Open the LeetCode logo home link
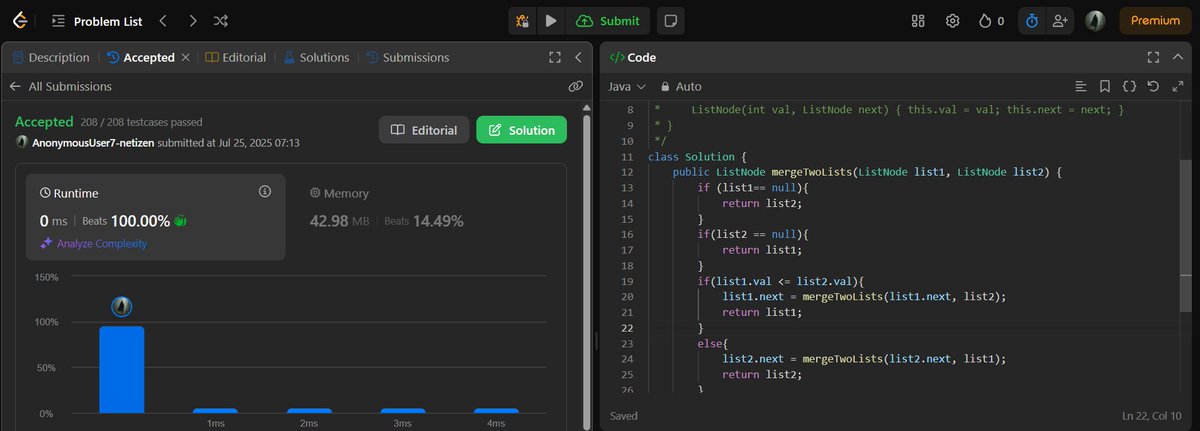The image size is (1200, 431). 22,20
